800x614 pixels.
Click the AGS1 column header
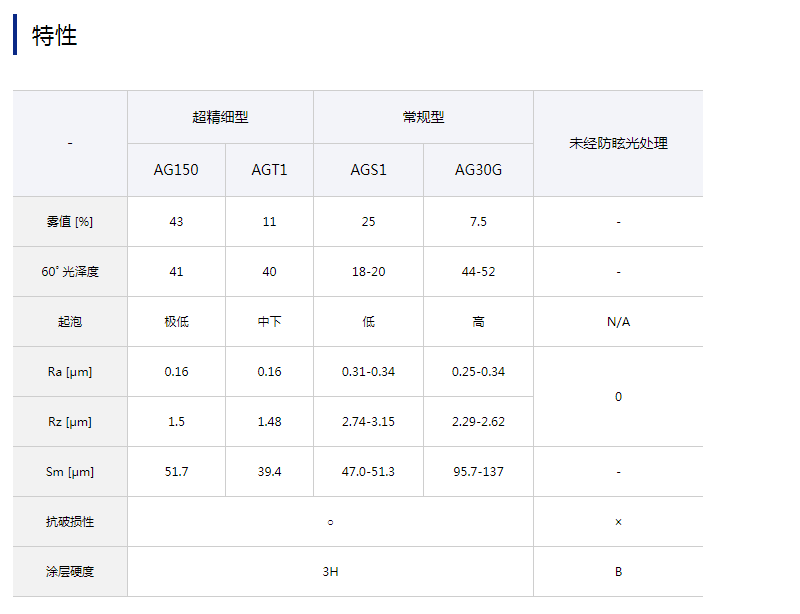tap(368, 170)
